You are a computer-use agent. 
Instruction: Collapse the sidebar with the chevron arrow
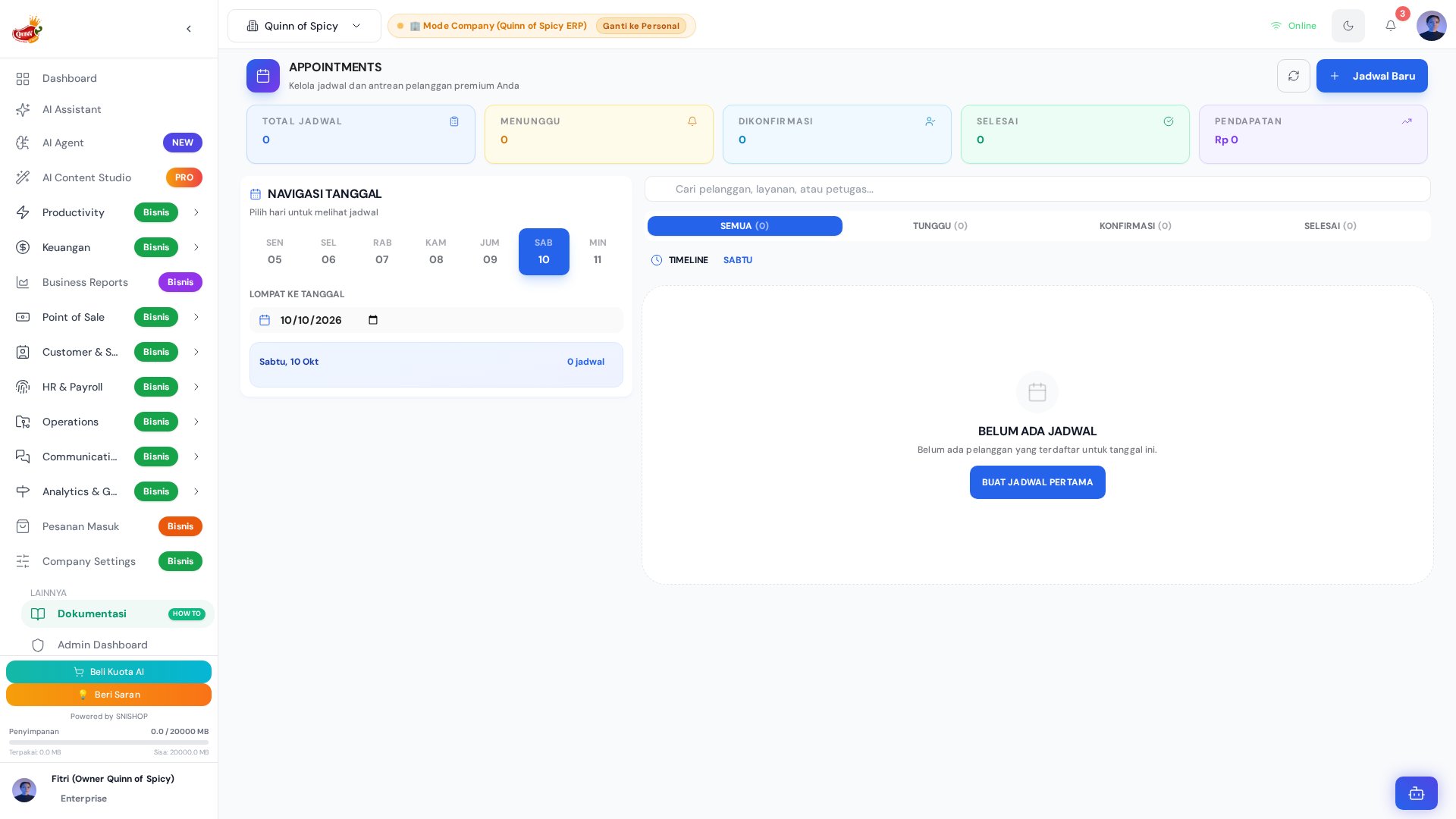[x=189, y=29]
